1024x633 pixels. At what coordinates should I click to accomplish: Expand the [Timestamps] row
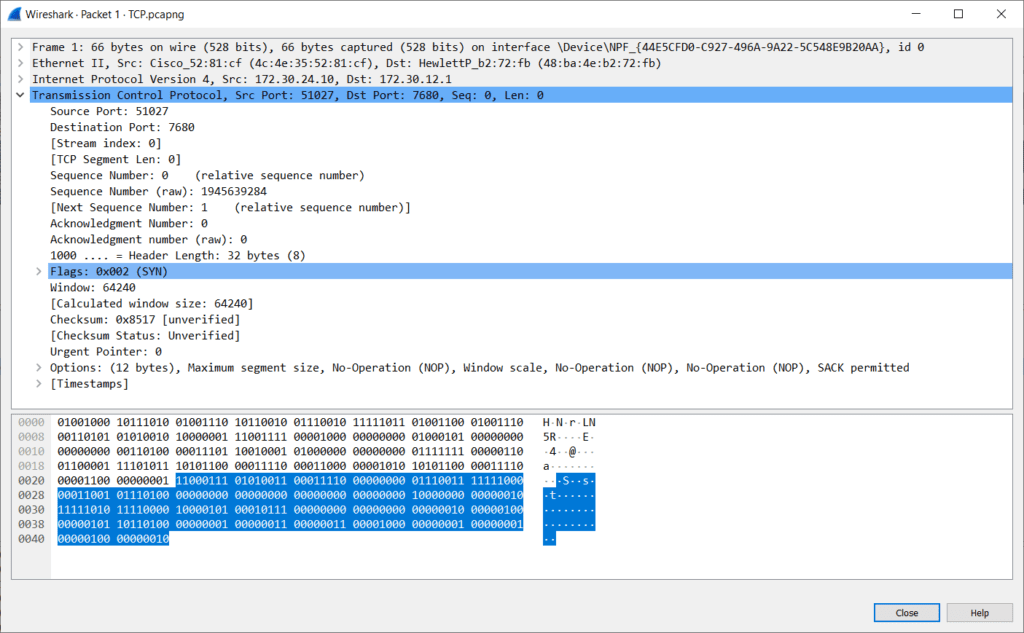(x=39, y=383)
